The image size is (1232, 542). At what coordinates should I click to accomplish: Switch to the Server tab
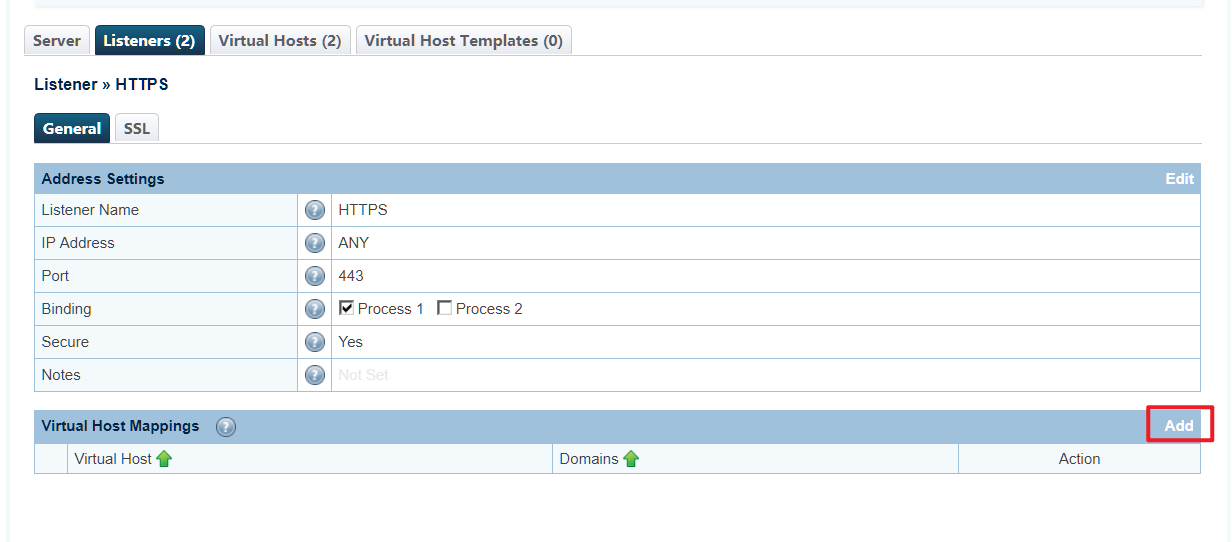point(56,41)
